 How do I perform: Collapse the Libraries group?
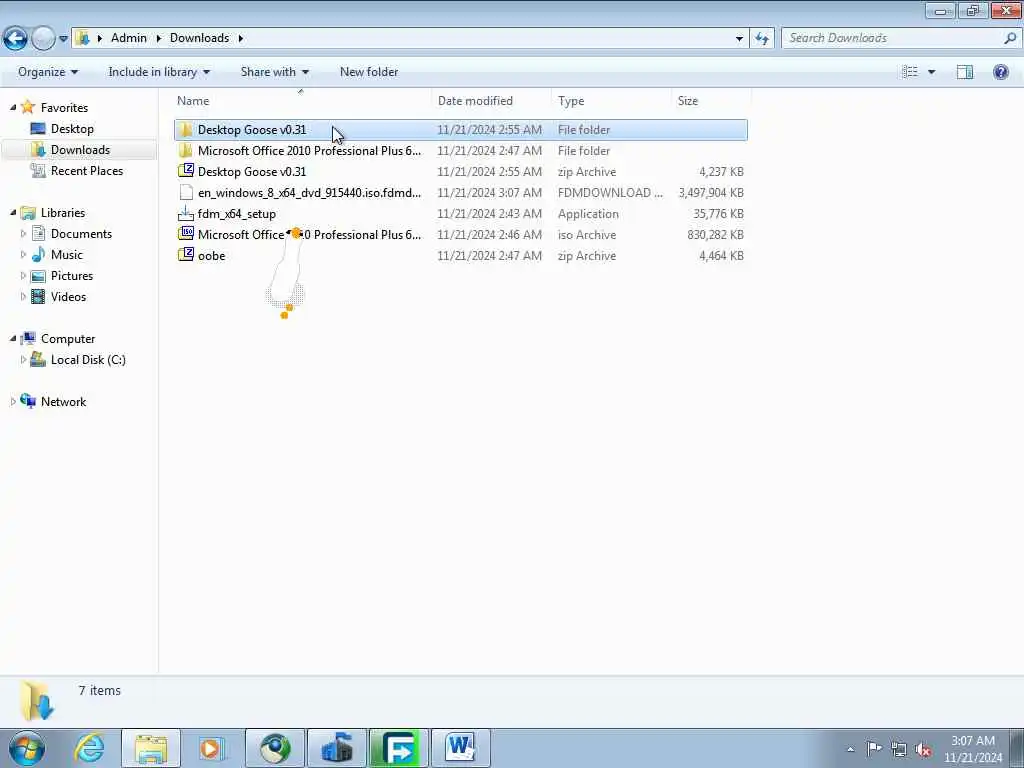click(x=12, y=212)
